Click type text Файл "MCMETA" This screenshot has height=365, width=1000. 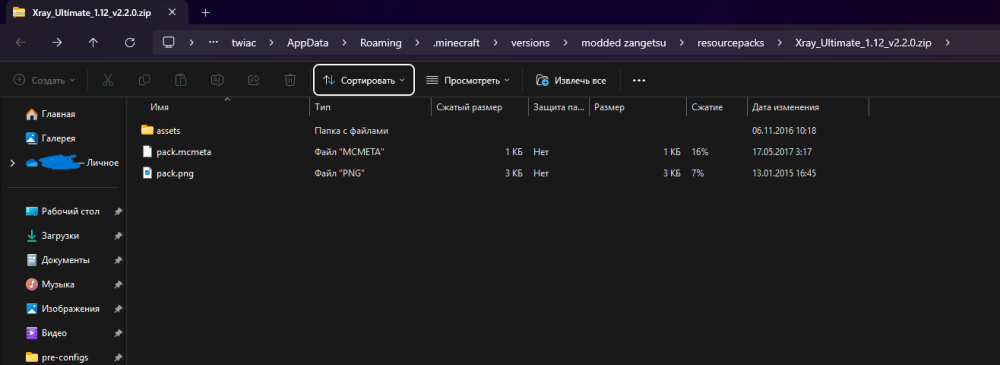[x=349, y=152]
